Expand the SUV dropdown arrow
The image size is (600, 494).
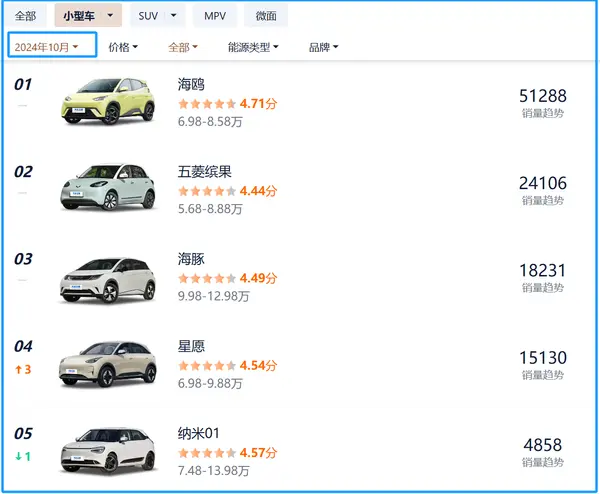click(x=173, y=16)
